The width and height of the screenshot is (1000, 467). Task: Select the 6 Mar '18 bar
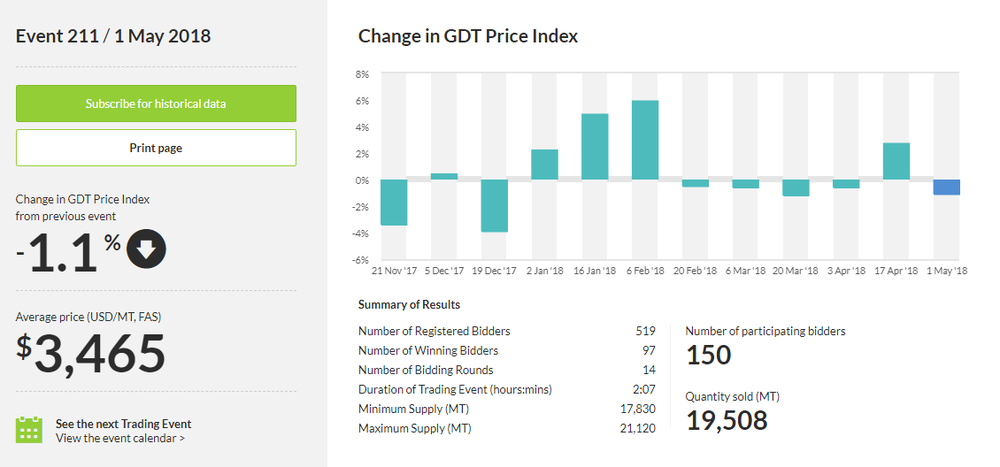point(745,184)
